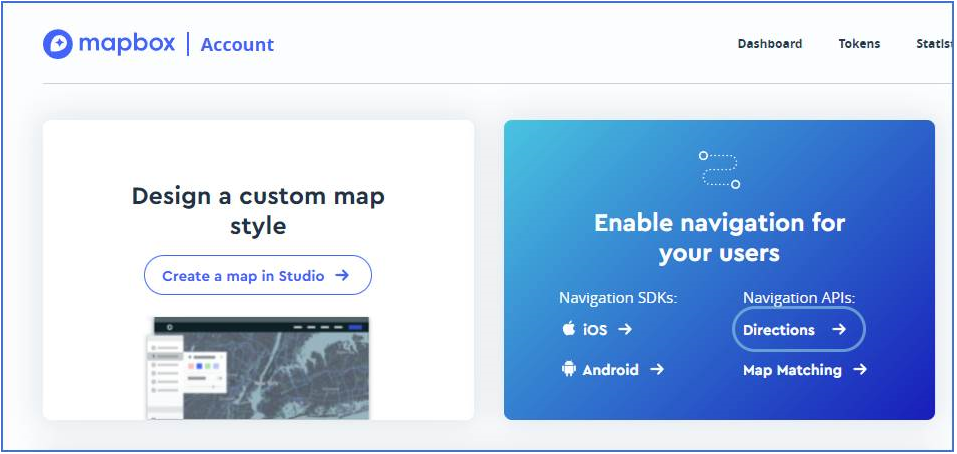Click the Android robot icon
The width and height of the screenshot is (957, 454).
pos(569,369)
